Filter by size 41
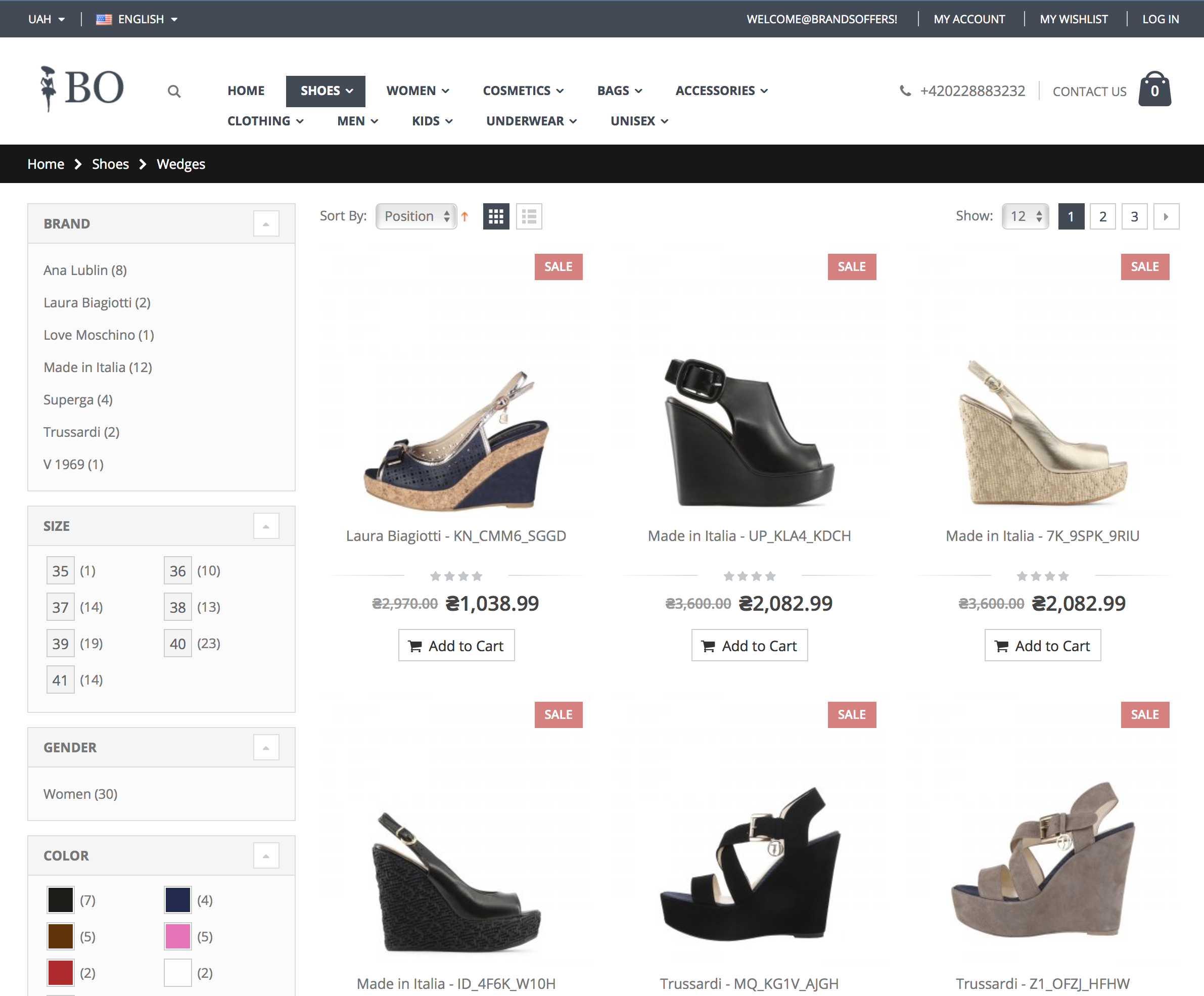Screen dimensions: 1204x996 [60, 680]
